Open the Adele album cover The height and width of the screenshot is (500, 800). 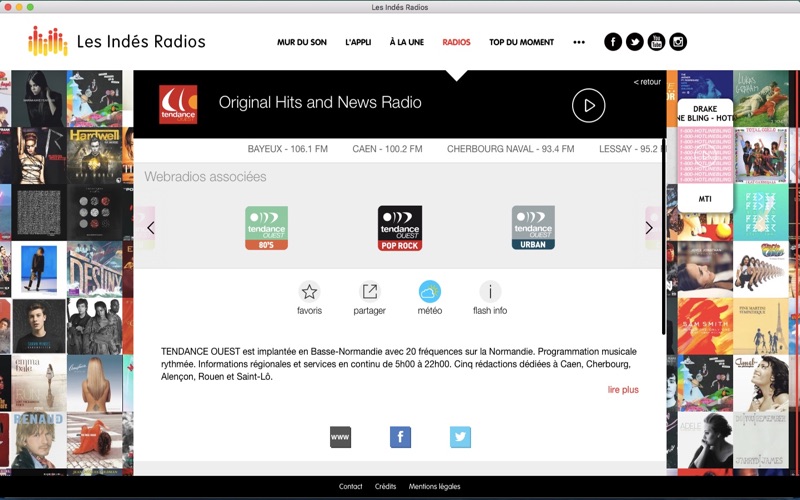click(705, 440)
